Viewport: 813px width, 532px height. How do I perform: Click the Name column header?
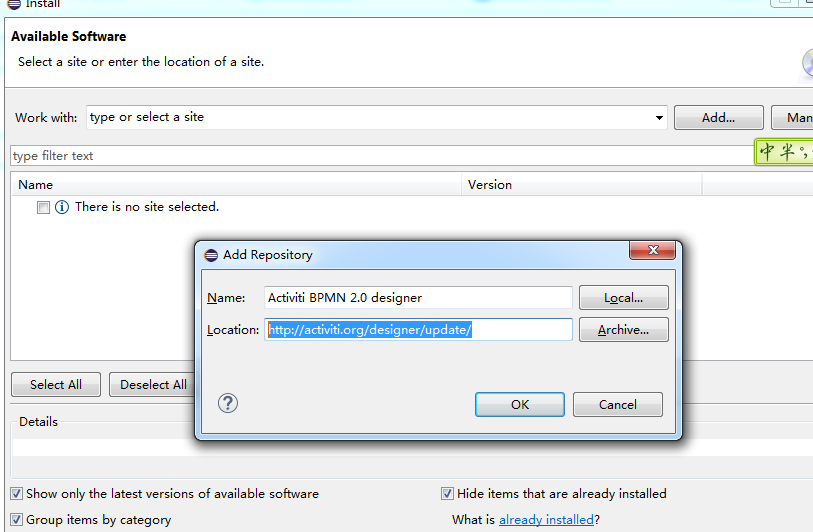tap(236, 185)
